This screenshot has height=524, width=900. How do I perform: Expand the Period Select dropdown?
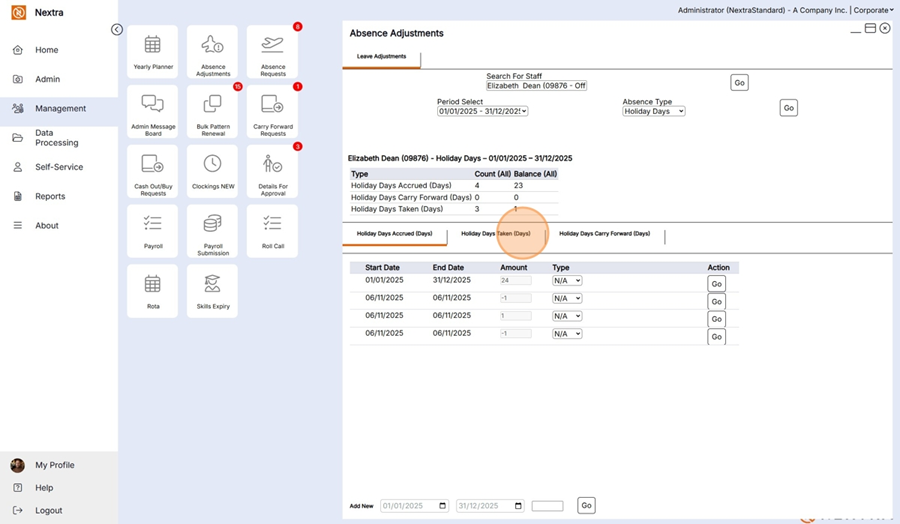[482, 111]
